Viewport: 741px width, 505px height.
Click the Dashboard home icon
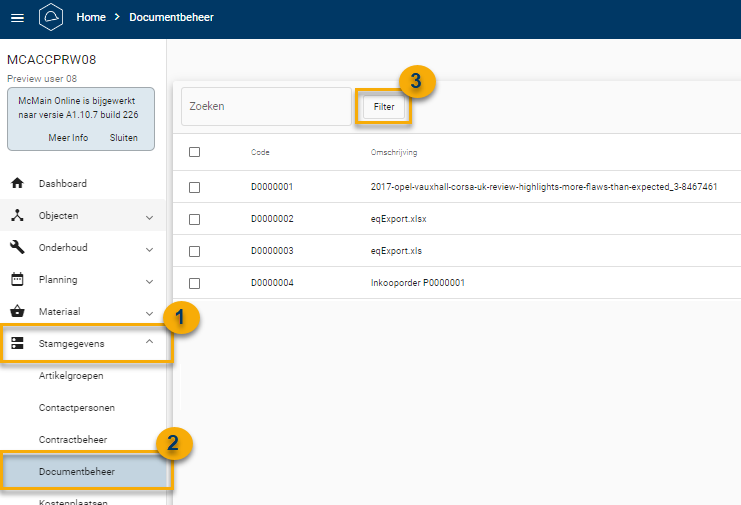[17, 184]
